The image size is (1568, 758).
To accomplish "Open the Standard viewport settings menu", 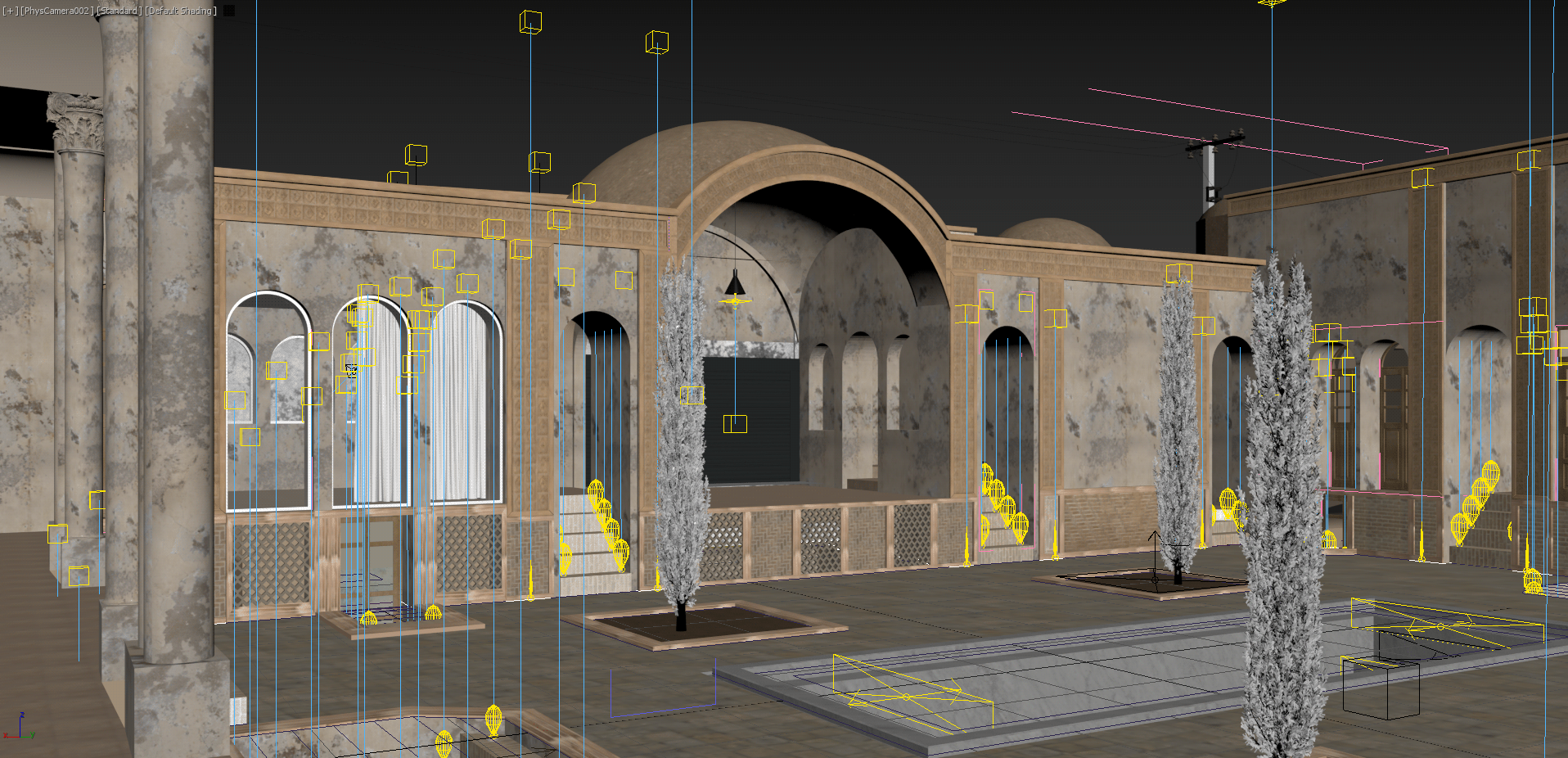I will click(x=119, y=11).
